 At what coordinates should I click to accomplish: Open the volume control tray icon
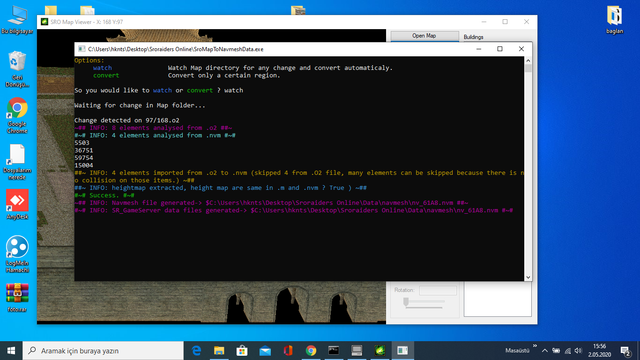pyautogui.click(x=578, y=351)
